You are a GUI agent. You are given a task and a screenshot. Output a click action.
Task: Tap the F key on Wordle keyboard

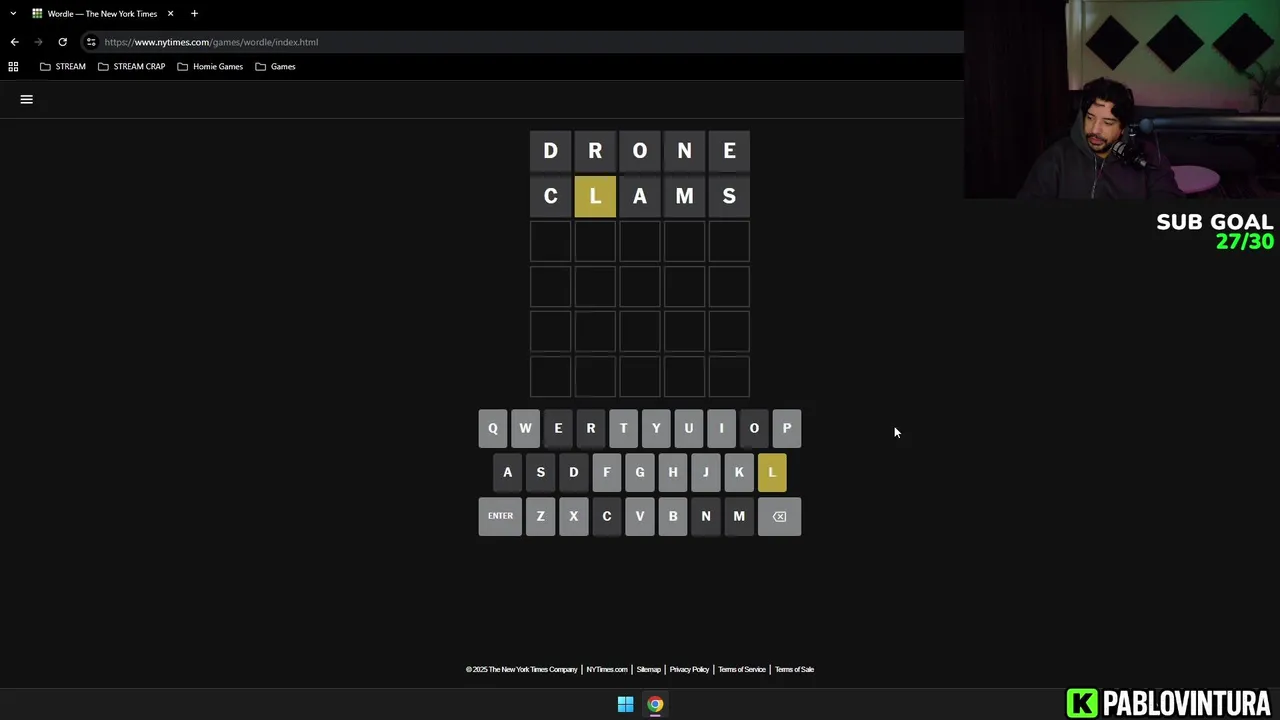click(x=606, y=472)
